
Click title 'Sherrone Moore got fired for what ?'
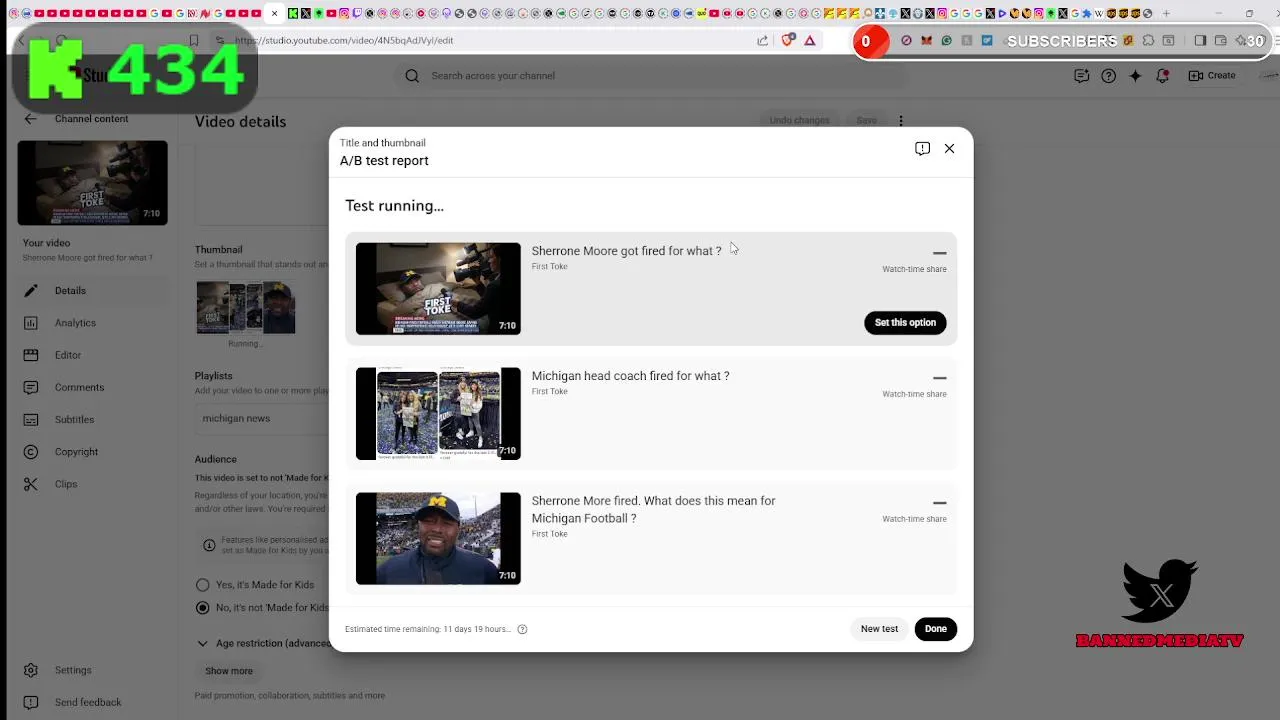pos(626,251)
